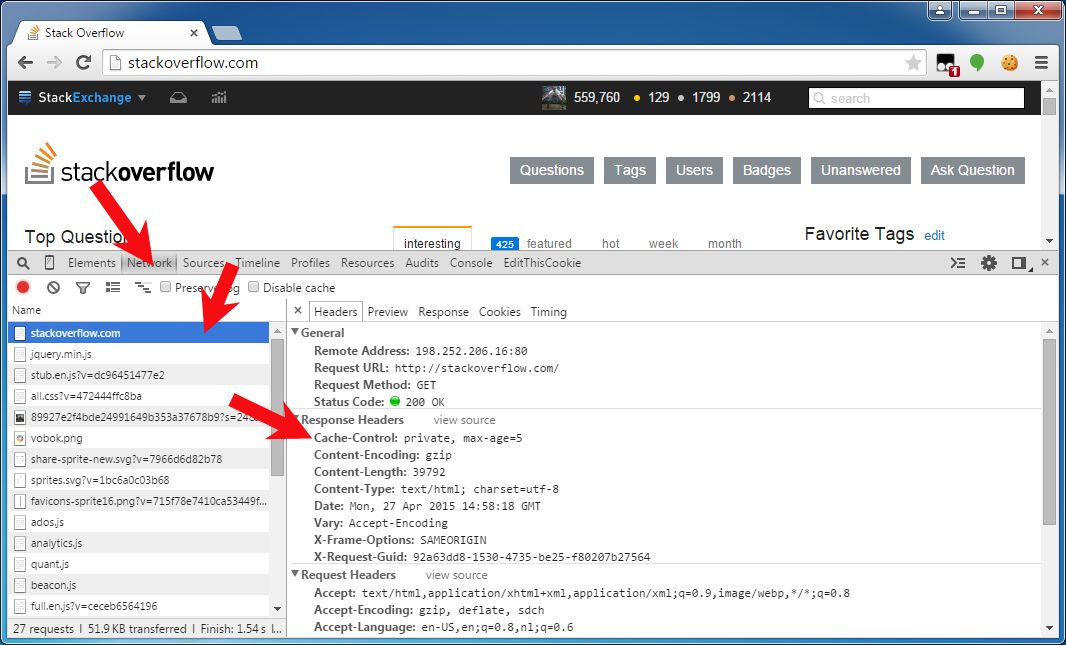The image size is (1066, 645).
Task: Enable the Disable cache checkbox
Action: (253, 287)
